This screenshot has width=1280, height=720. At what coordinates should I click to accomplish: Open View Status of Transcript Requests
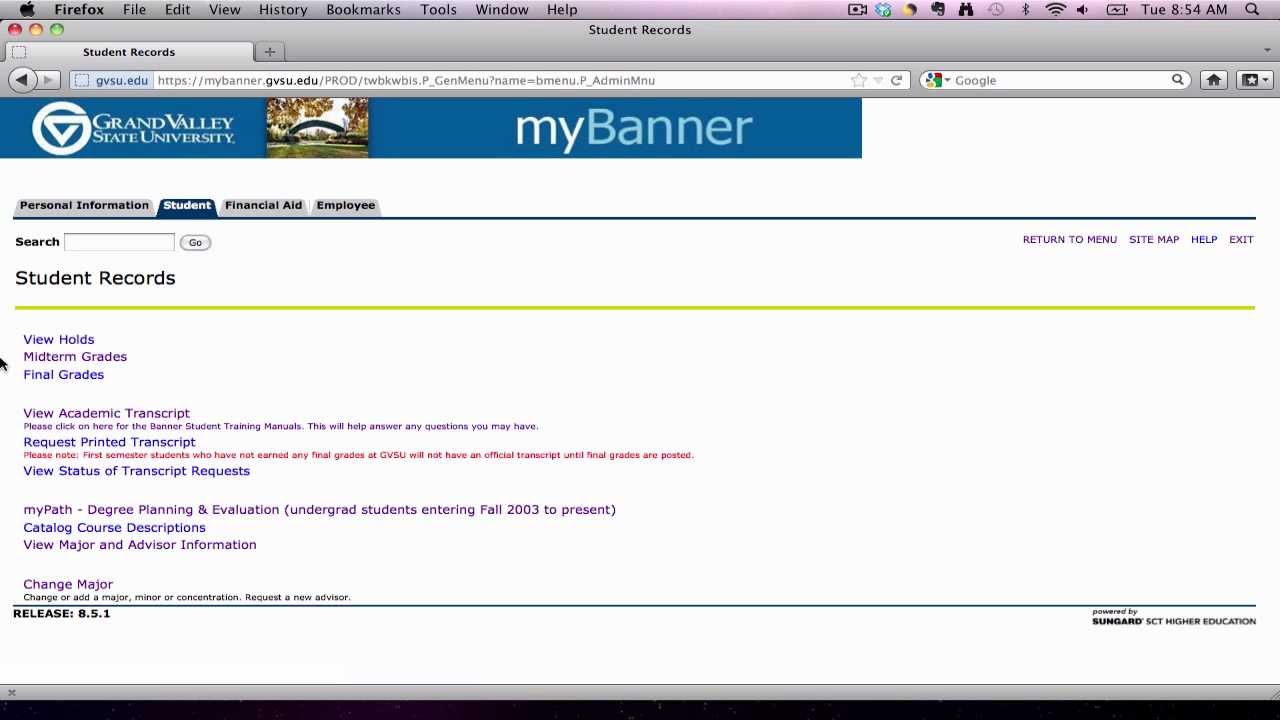point(136,471)
